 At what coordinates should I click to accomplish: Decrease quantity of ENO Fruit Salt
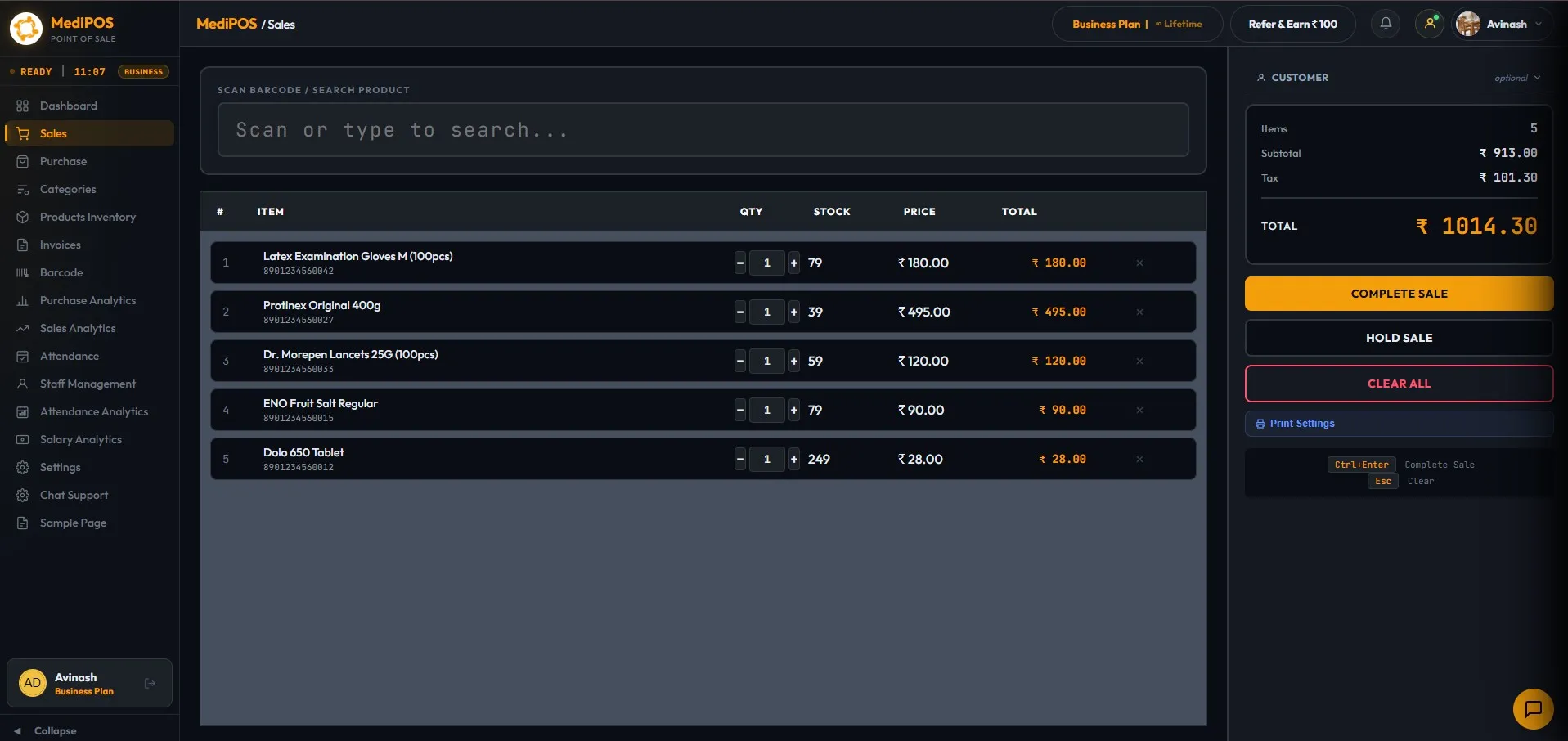point(740,410)
